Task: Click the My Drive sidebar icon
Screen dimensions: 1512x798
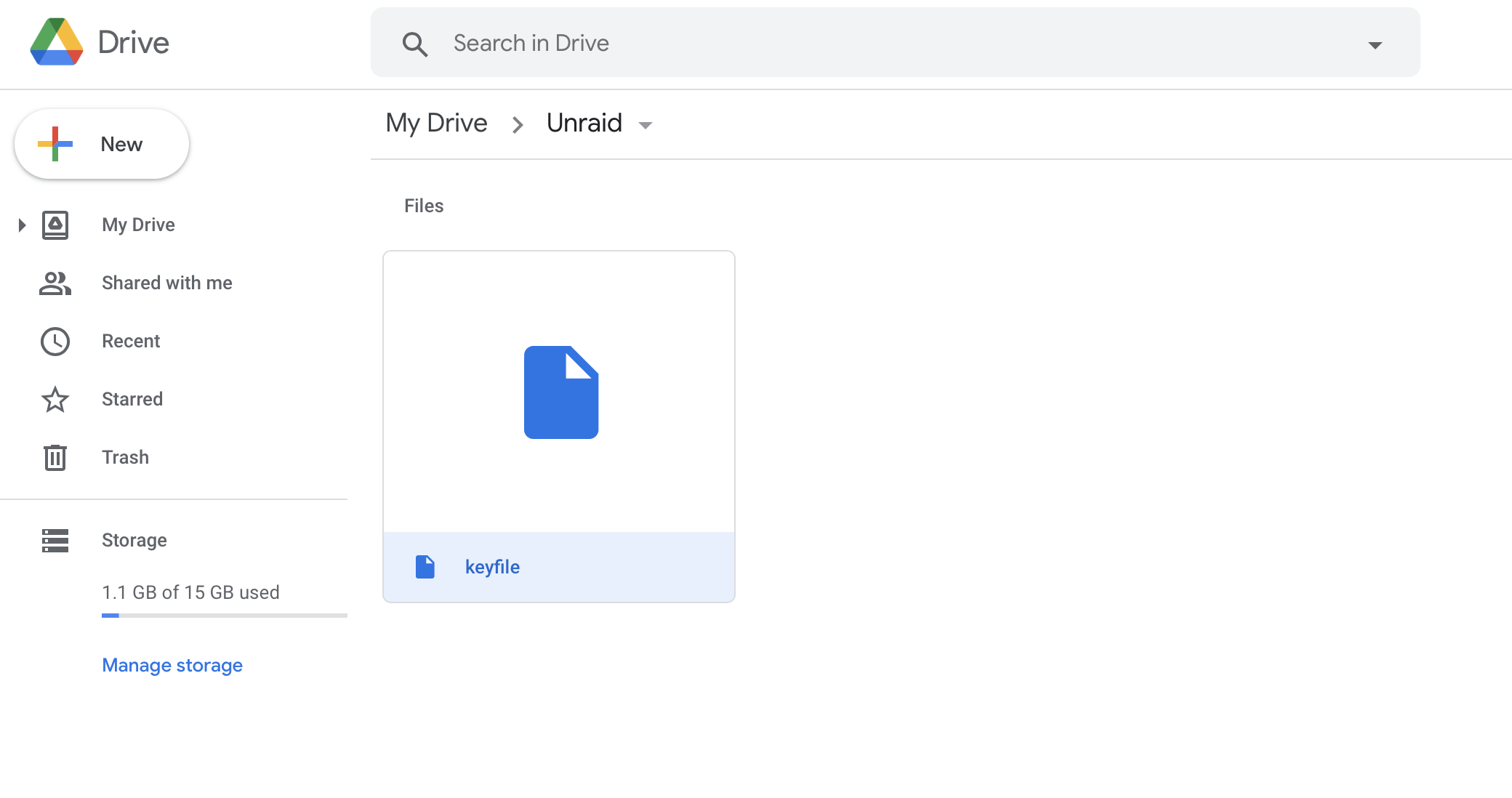Action: [55, 225]
